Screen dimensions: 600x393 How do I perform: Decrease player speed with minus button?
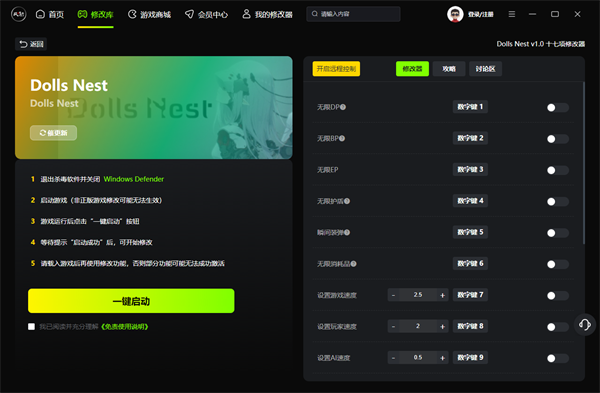point(393,326)
